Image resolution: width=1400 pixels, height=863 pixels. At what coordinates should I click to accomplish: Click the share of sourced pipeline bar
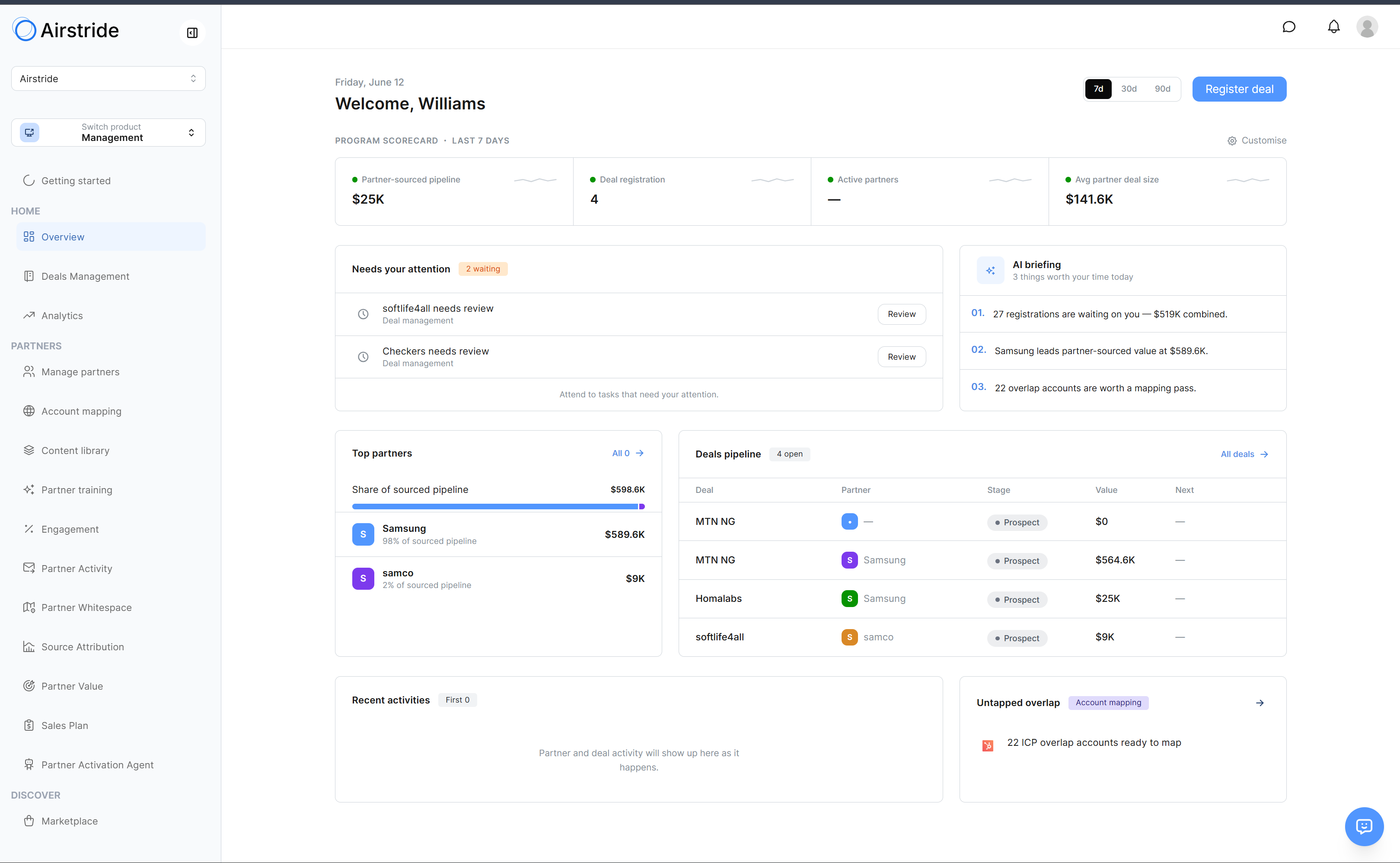pos(498,506)
